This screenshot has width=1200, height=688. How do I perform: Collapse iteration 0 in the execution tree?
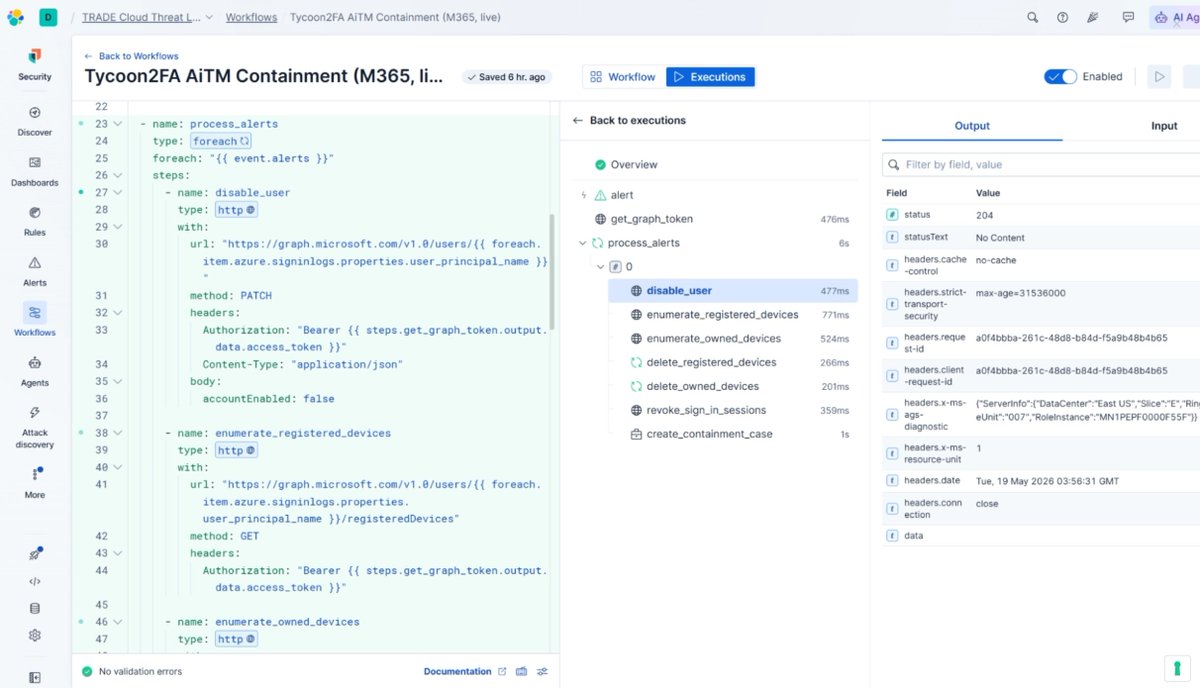601,267
